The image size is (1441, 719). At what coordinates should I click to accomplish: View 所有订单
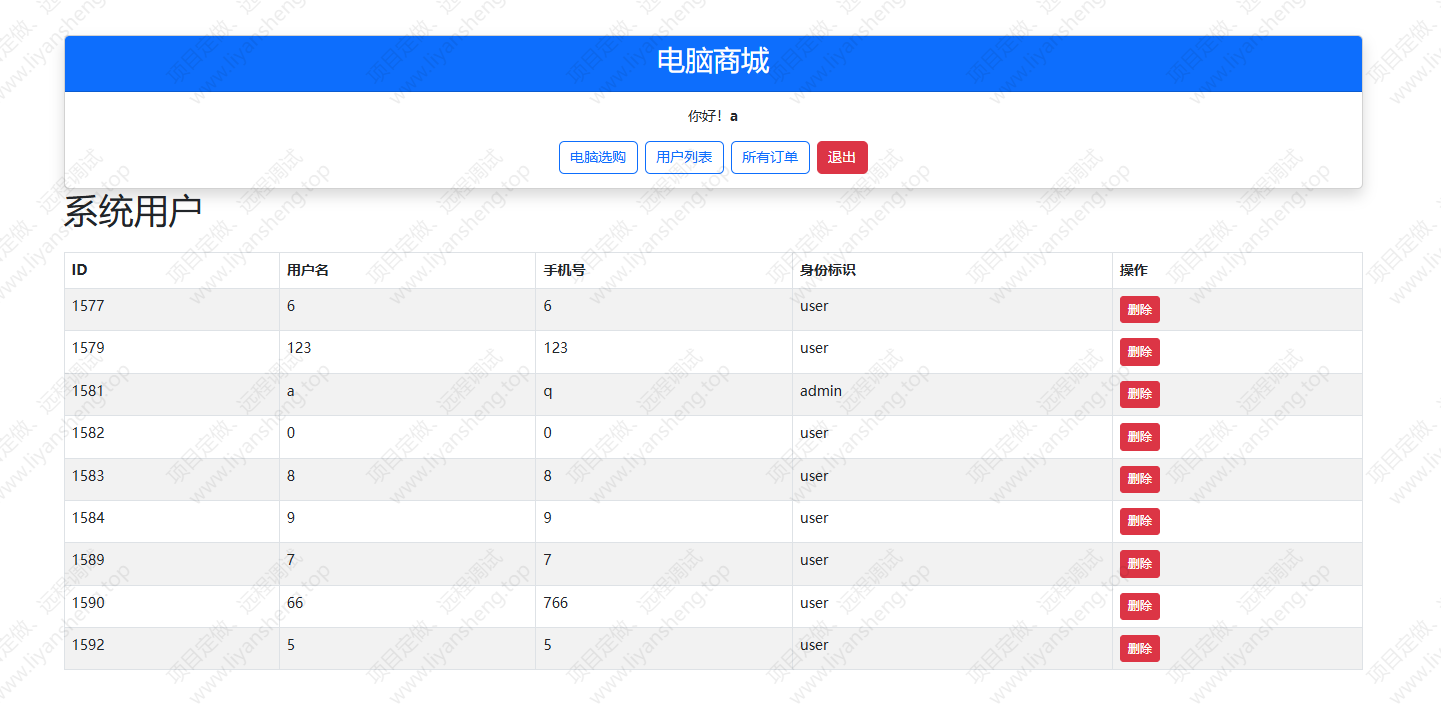770,157
